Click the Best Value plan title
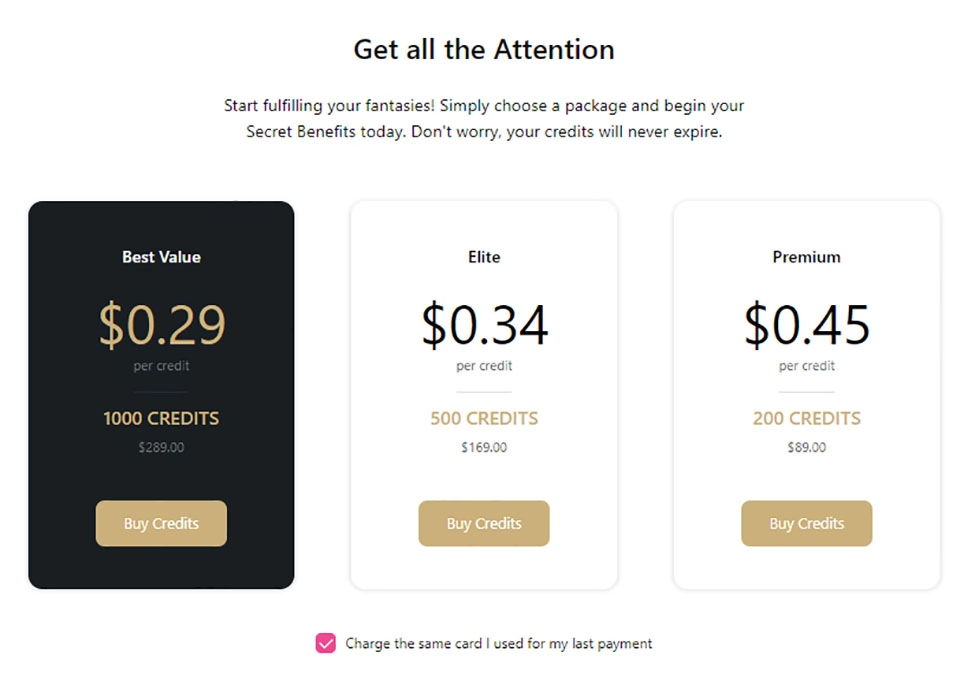Image resolution: width=960 pixels, height=685 pixels. (161, 257)
